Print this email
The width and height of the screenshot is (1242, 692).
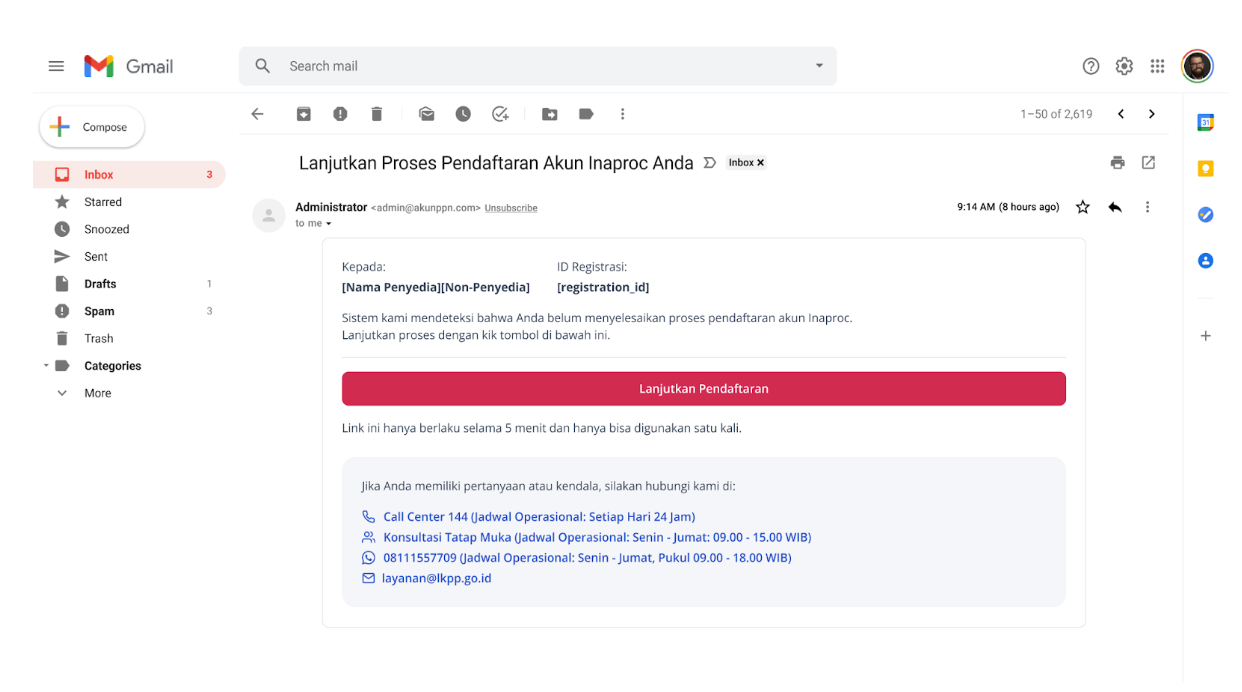1117,162
